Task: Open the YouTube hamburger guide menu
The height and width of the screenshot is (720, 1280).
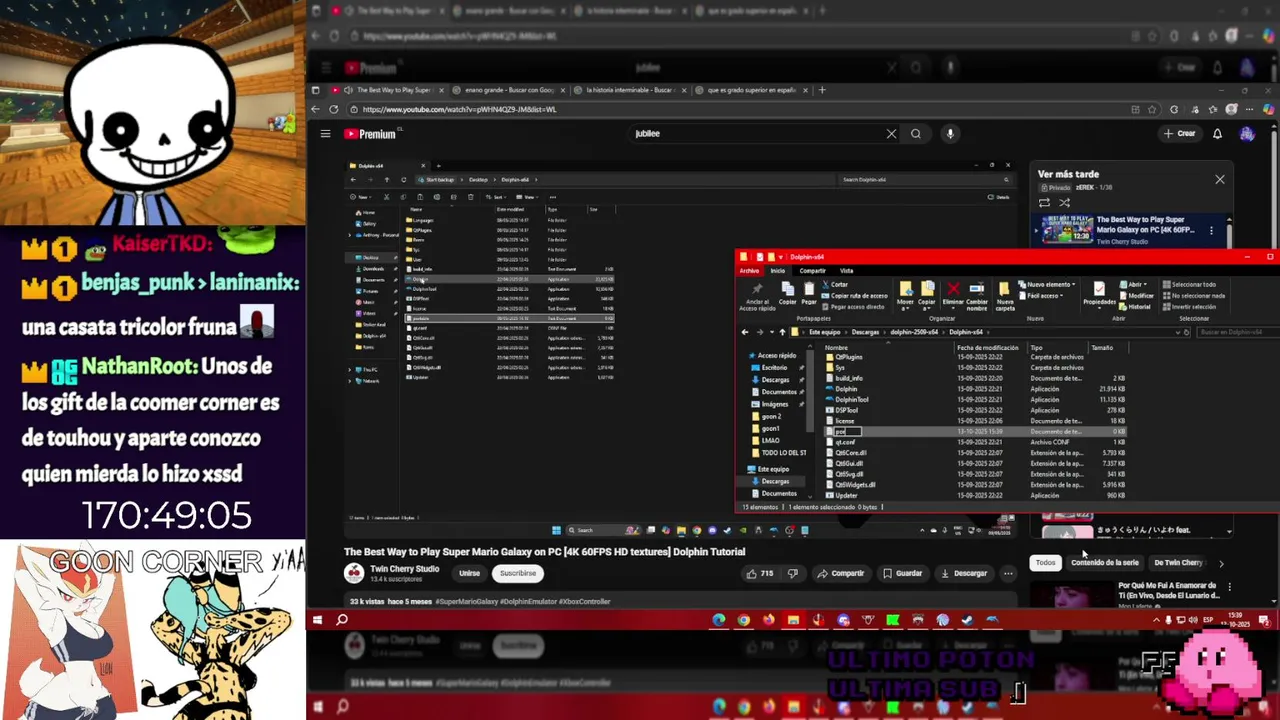Action: [325, 134]
